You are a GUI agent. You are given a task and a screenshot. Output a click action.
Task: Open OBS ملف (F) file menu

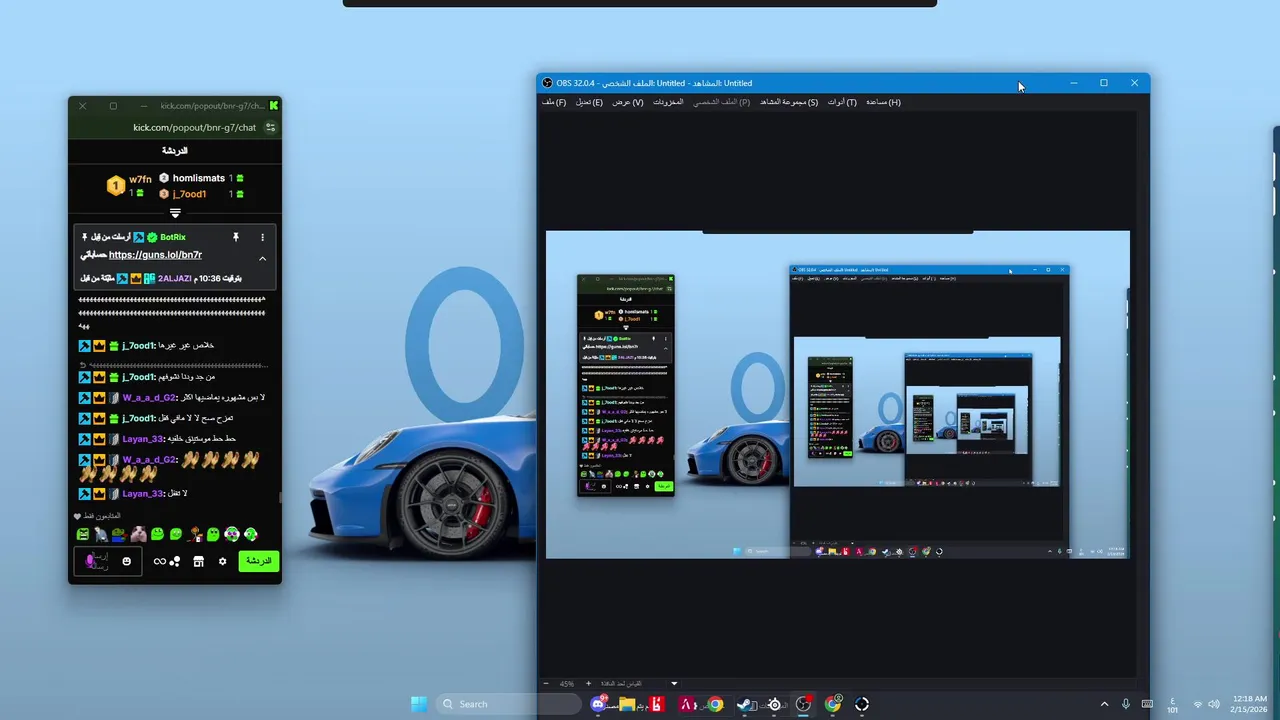(x=554, y=102)
